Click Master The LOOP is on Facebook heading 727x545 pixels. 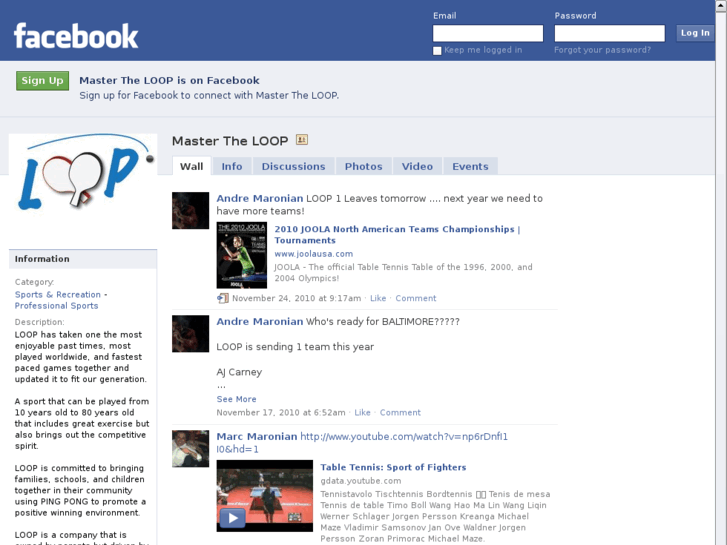pos(169,80)
